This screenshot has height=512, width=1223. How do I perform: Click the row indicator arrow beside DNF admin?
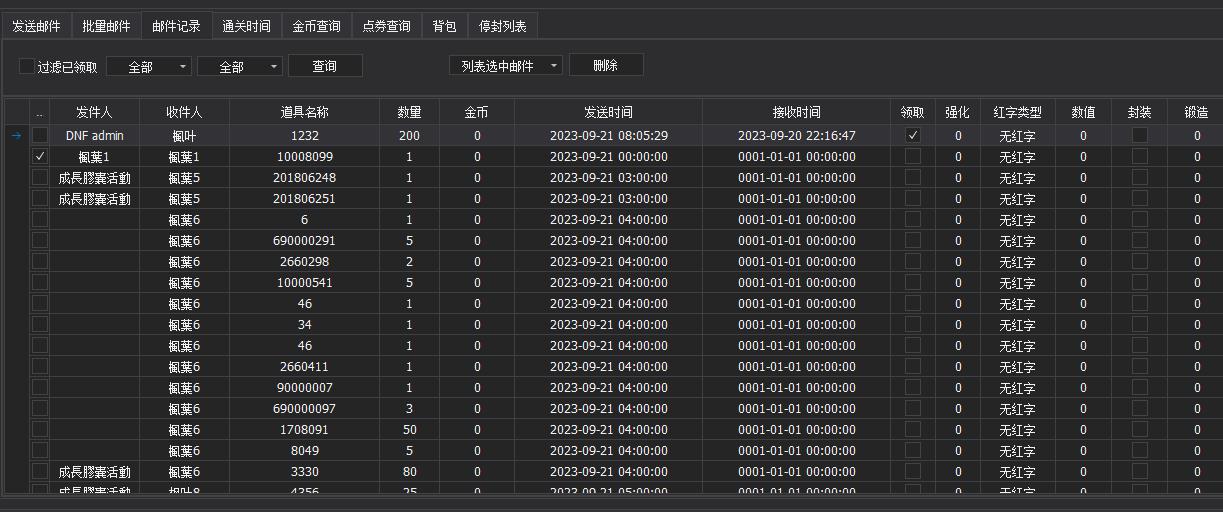[15, 136]
